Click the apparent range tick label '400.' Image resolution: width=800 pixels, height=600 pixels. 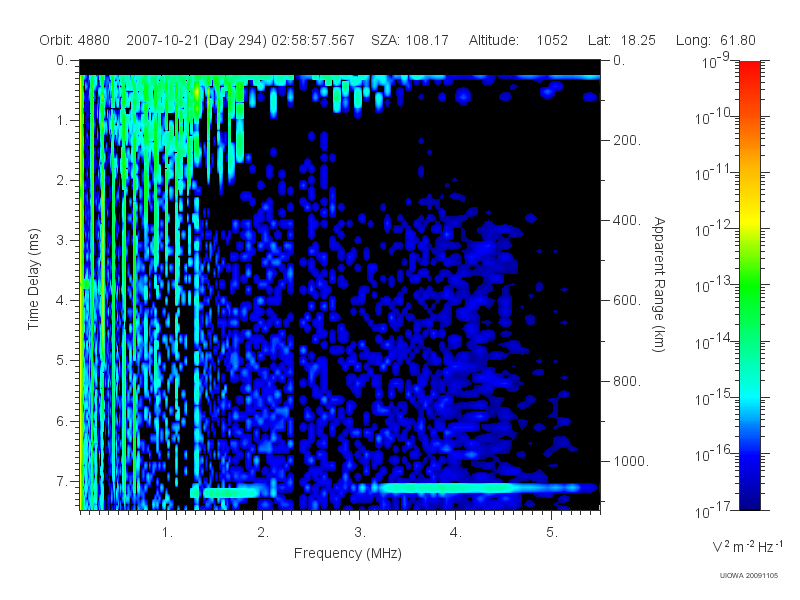coord(627,220)
